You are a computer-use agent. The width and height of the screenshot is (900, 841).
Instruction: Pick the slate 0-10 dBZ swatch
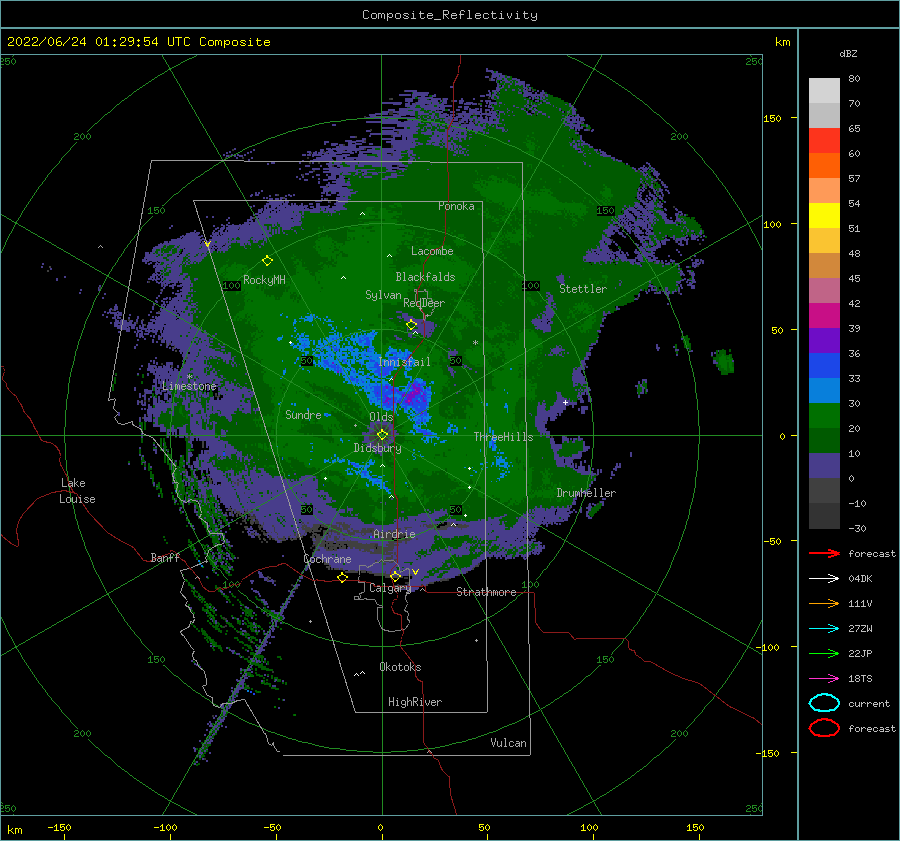tap(824, 466)
